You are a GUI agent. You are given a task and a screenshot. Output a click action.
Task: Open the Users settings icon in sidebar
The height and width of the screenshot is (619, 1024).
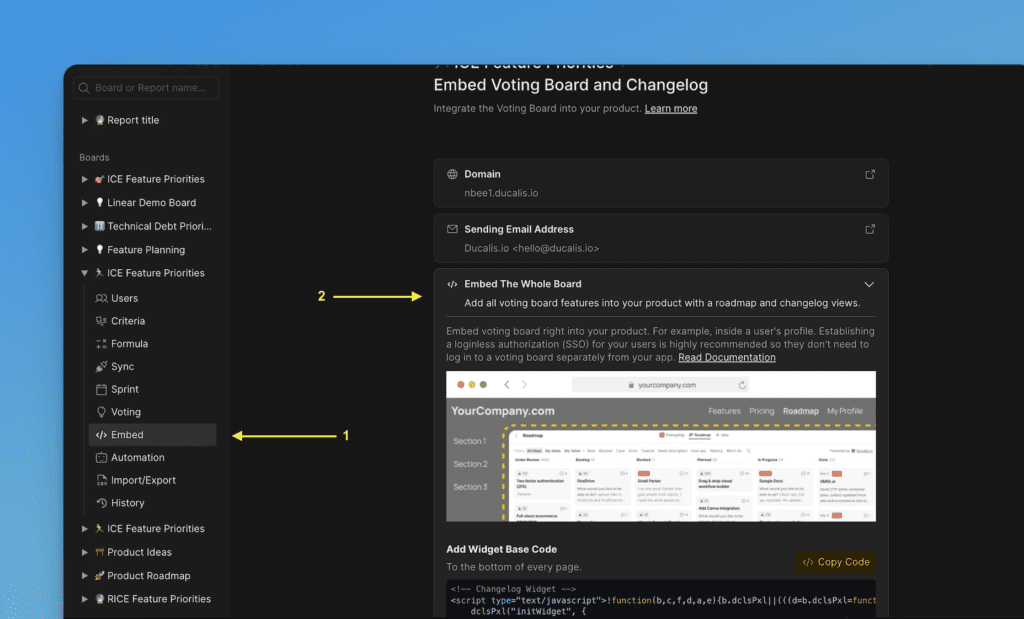(x=101, y=298)
